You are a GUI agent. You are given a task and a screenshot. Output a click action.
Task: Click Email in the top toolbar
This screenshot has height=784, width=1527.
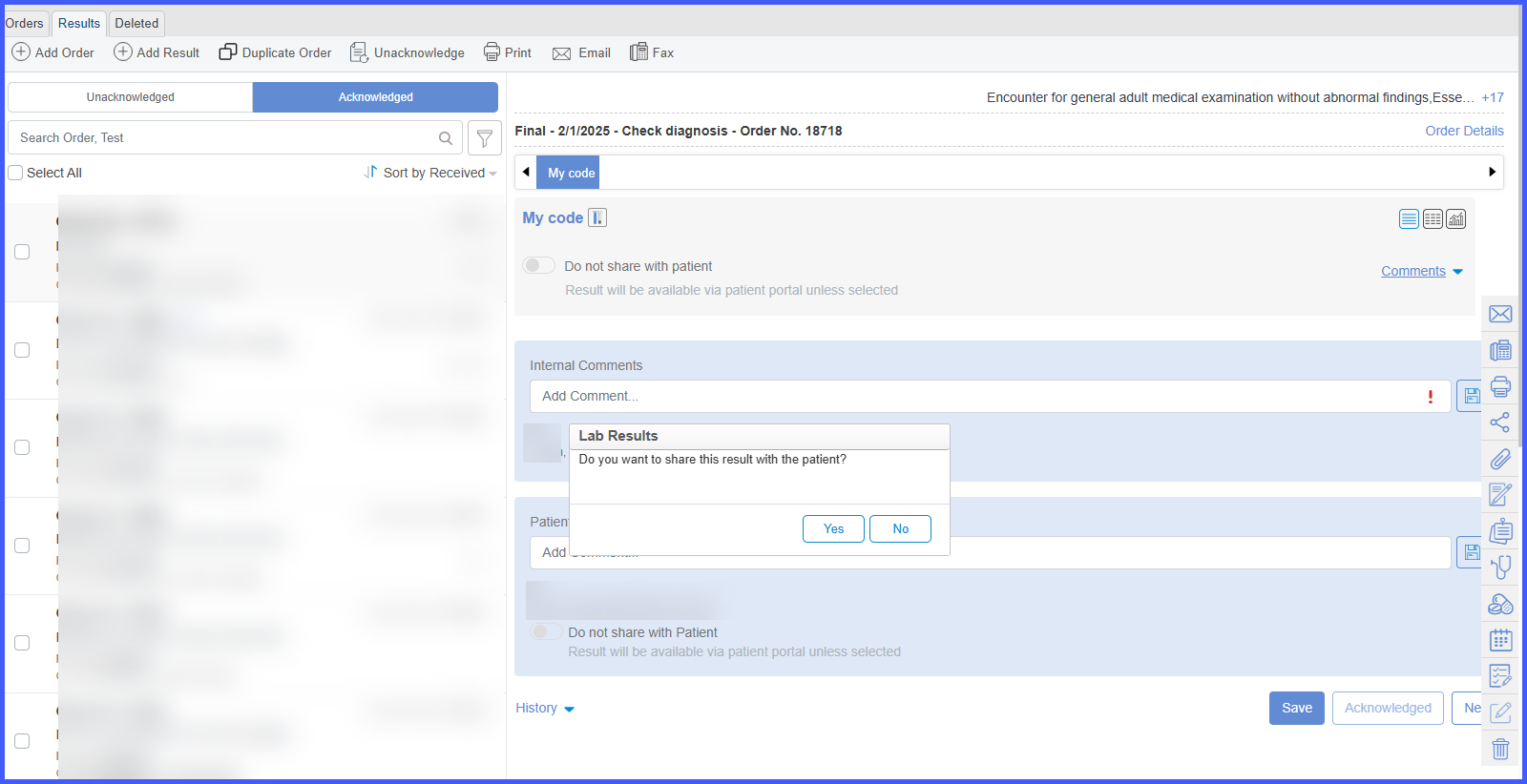pyautogui.click(x=582, y=52)
